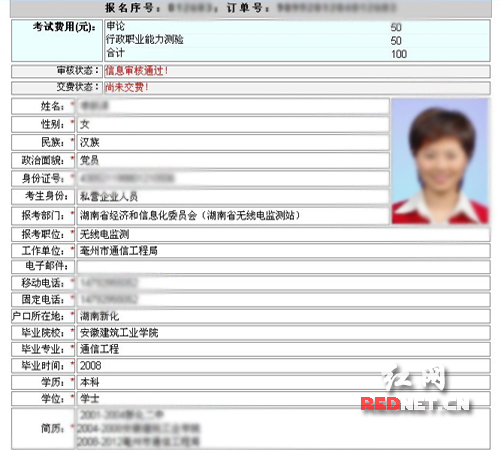Click the 100 total fee value

(399, 54)
